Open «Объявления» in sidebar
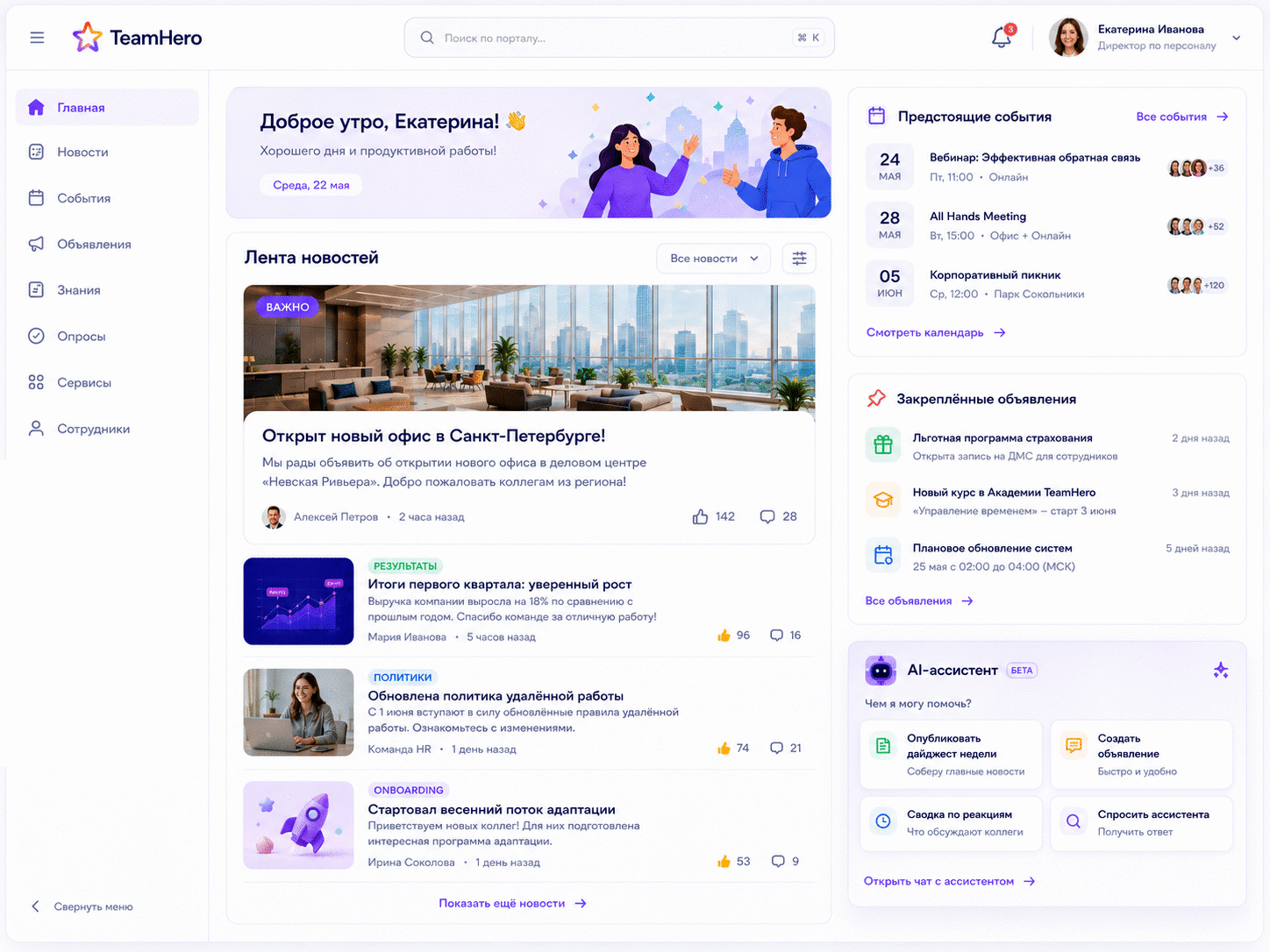 pos(107,244)
